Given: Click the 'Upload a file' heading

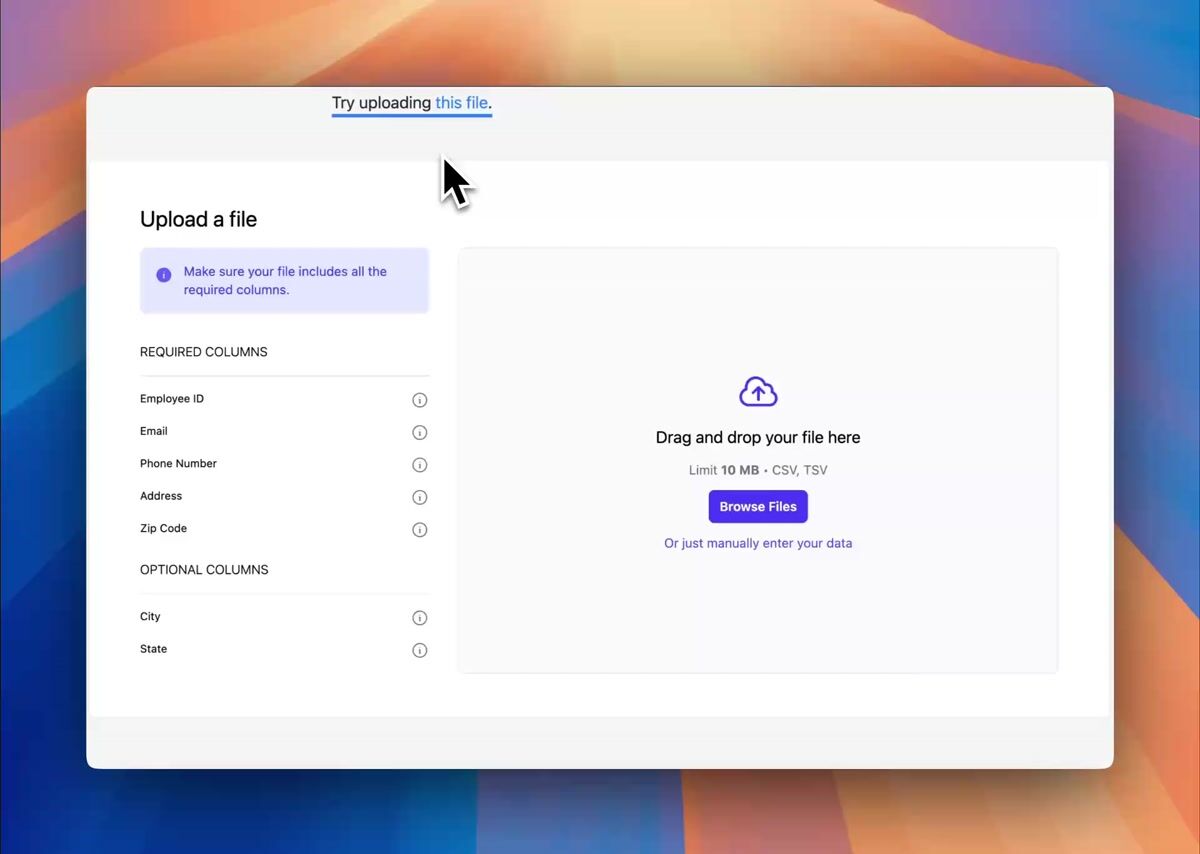Looking at the screenshot, I should [x=198, y=219].
